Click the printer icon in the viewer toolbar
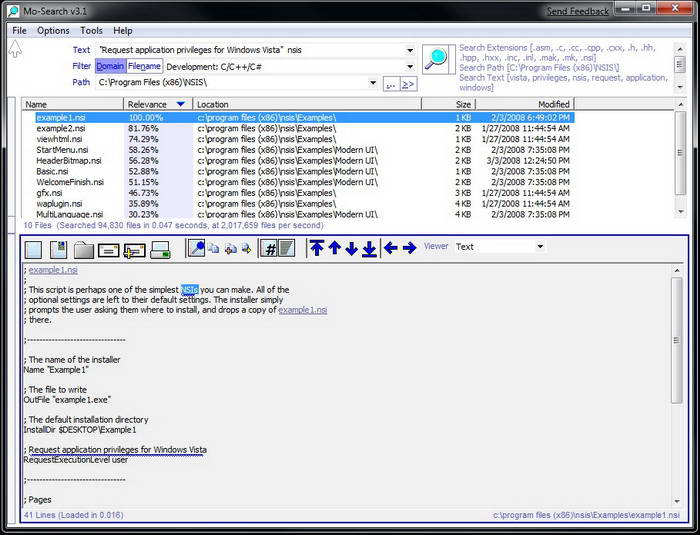700x535 pixels. 160,250
